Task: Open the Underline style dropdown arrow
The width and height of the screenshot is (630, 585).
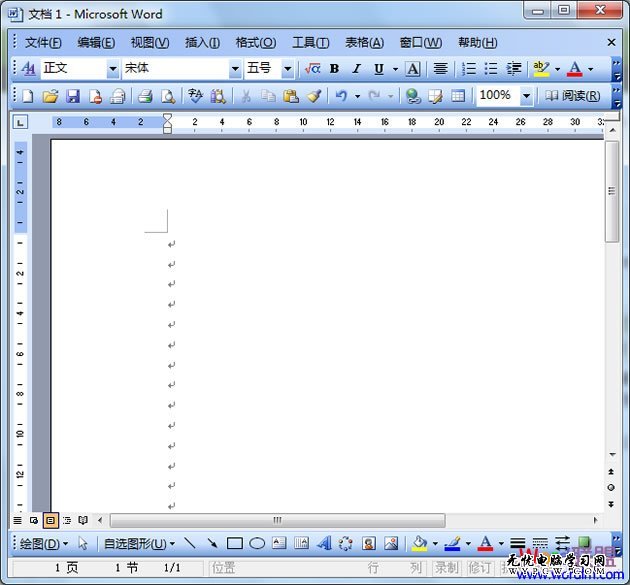Action: [x=395, y=69]
